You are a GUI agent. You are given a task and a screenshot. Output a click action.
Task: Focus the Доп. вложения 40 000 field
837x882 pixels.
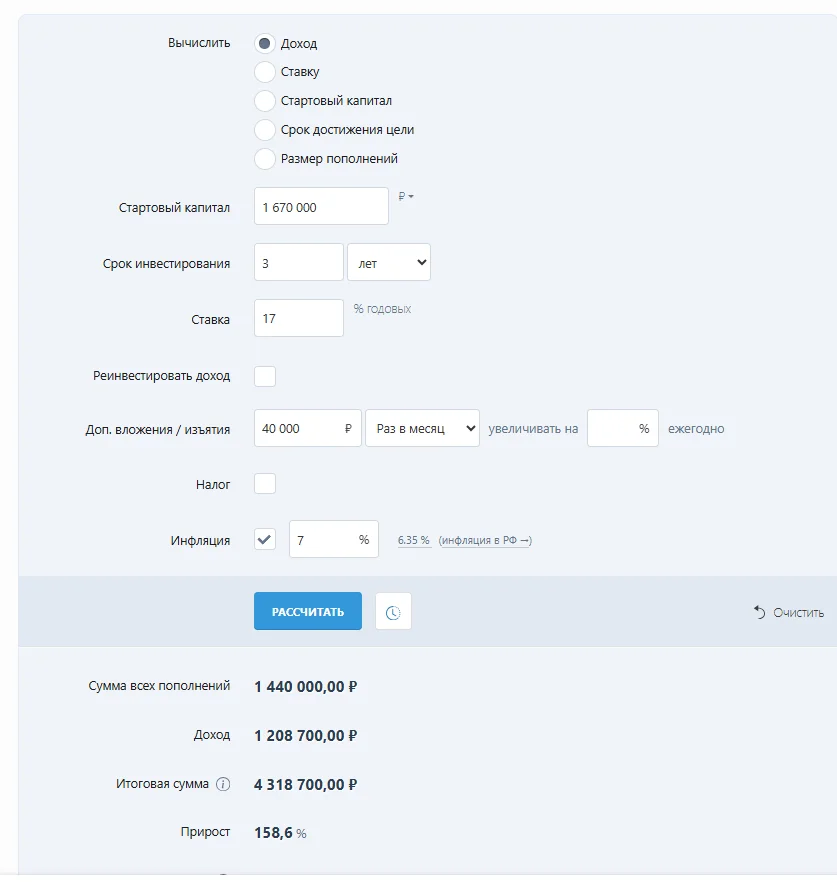[308, 428]
